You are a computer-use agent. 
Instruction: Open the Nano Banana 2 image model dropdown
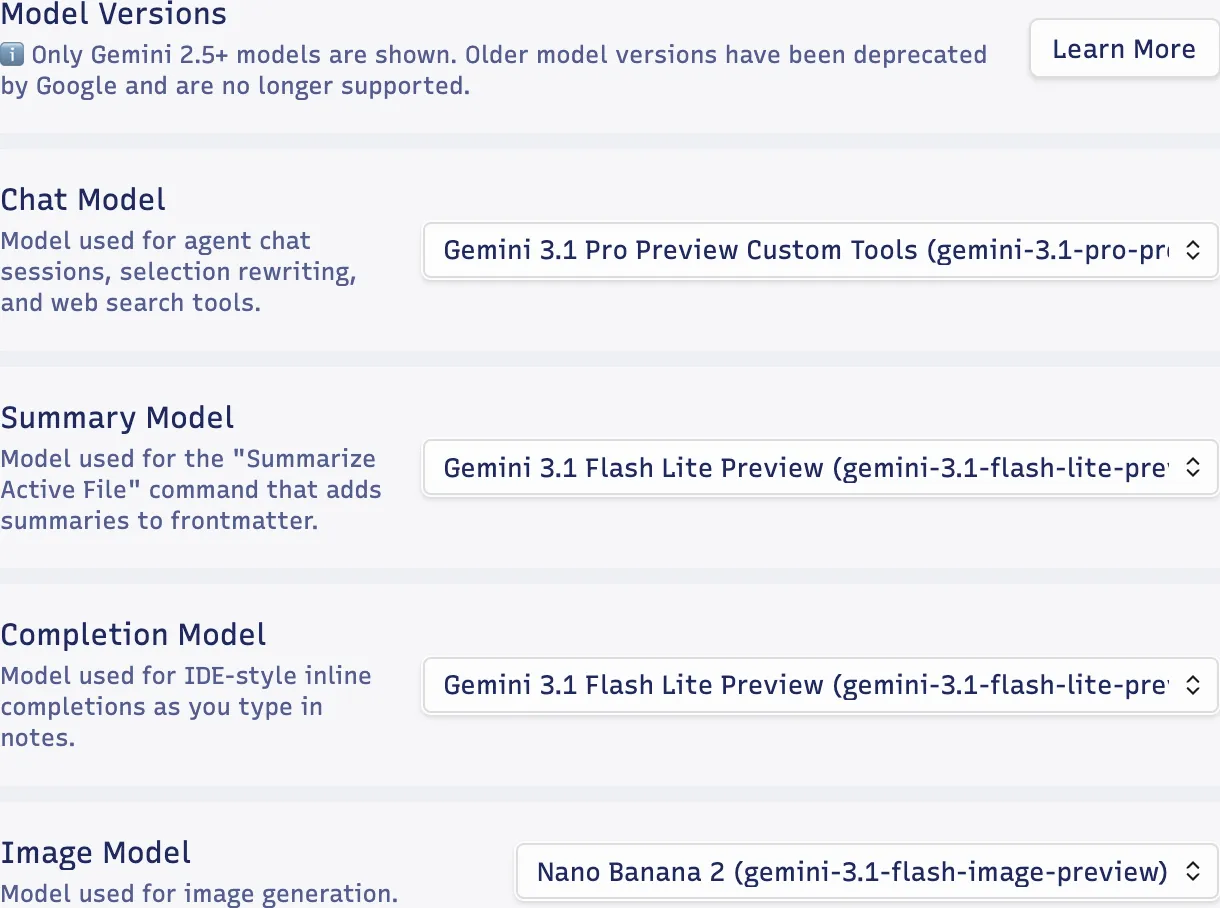pos(852,872)
